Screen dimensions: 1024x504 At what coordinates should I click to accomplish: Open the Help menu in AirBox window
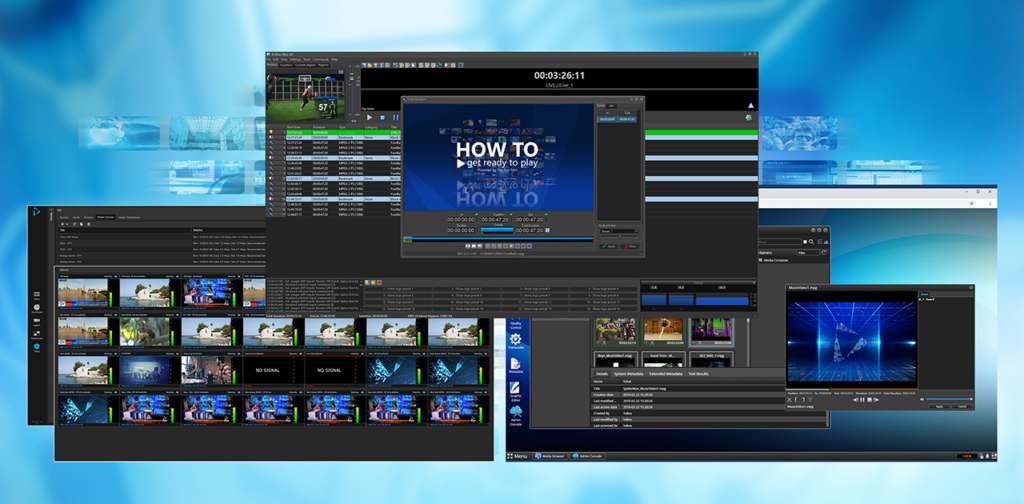334,59
